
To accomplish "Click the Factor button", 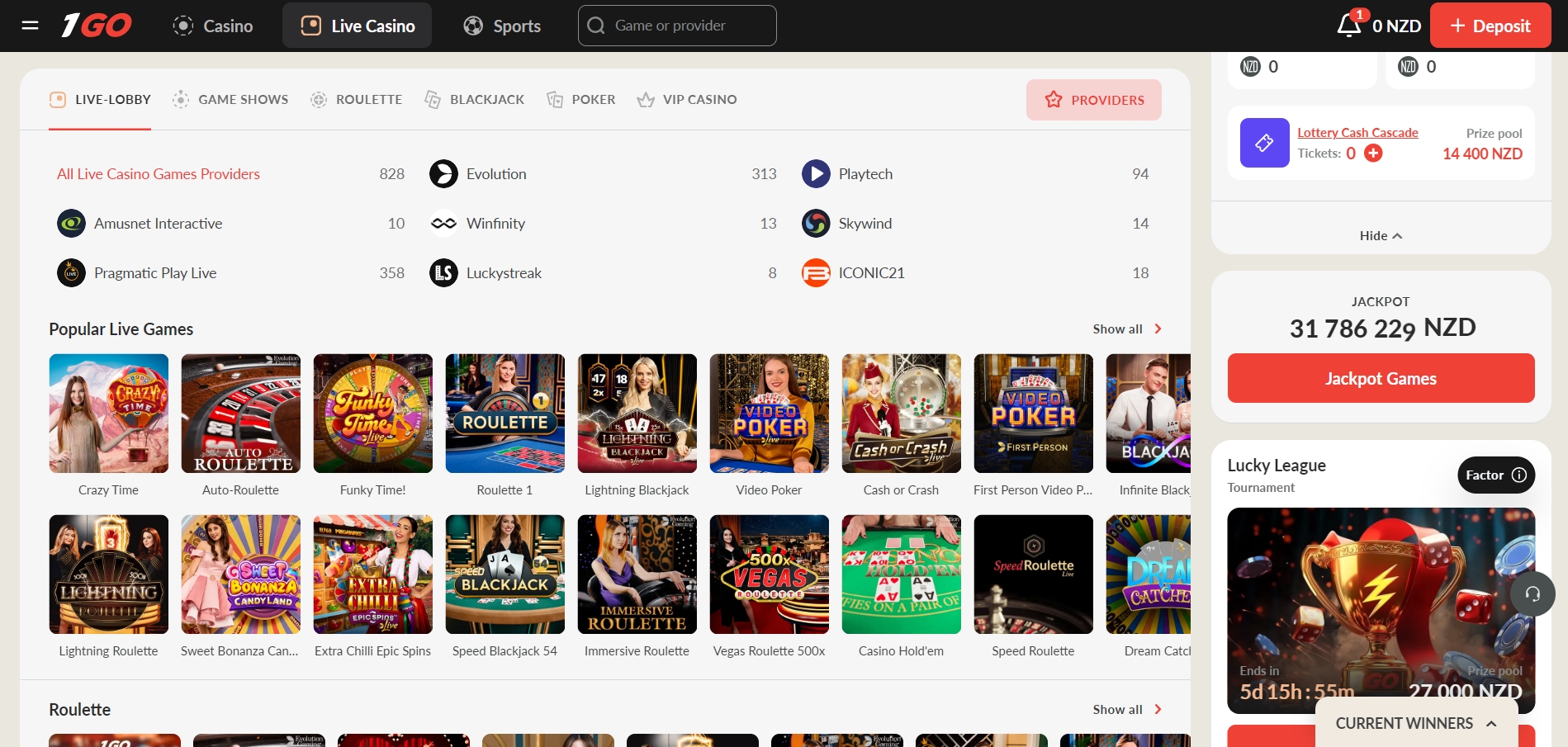I will pyautogui.click(x=1496, y=475).
